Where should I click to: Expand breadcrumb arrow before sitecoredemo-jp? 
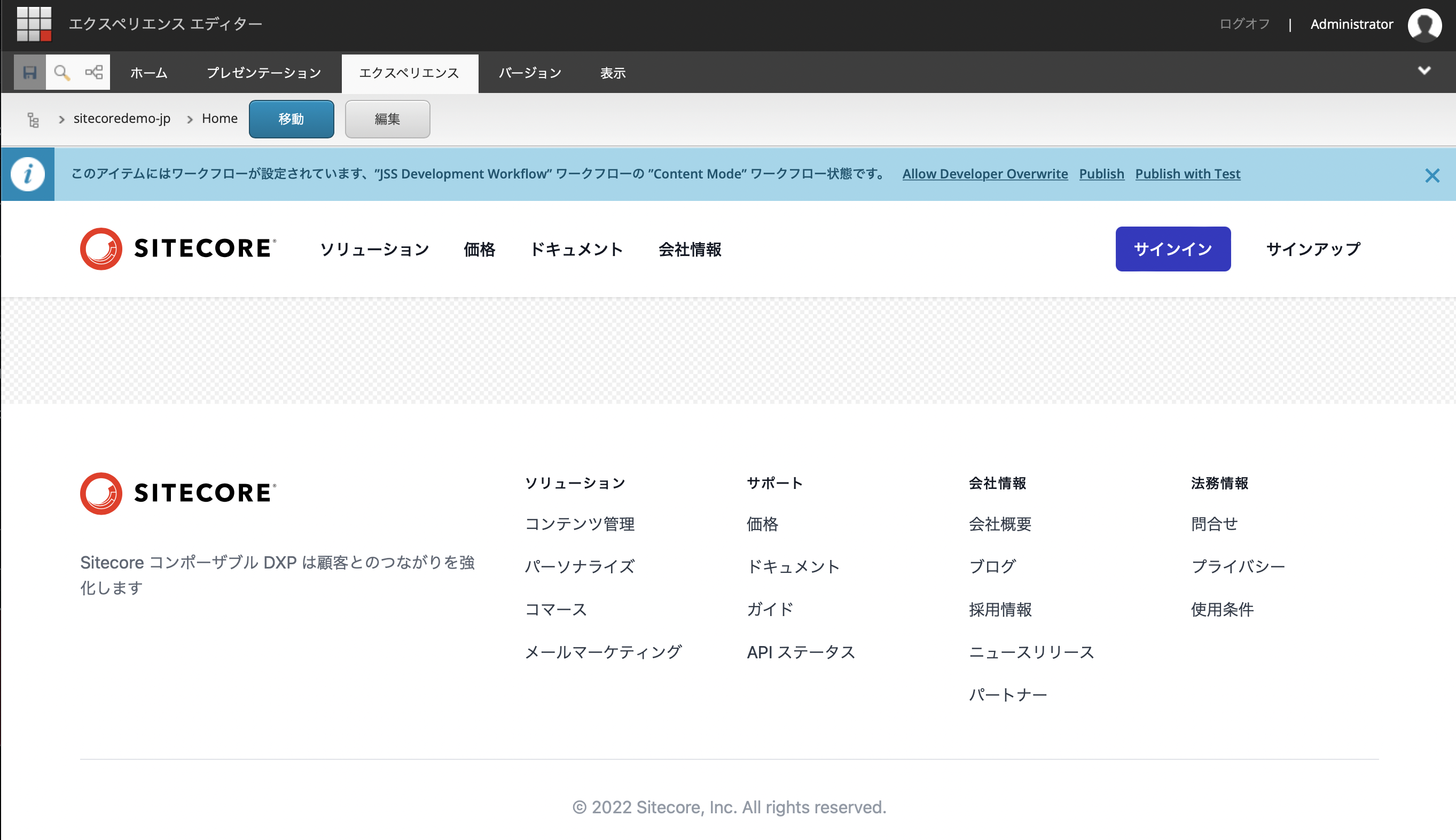(x=61, y=119)
